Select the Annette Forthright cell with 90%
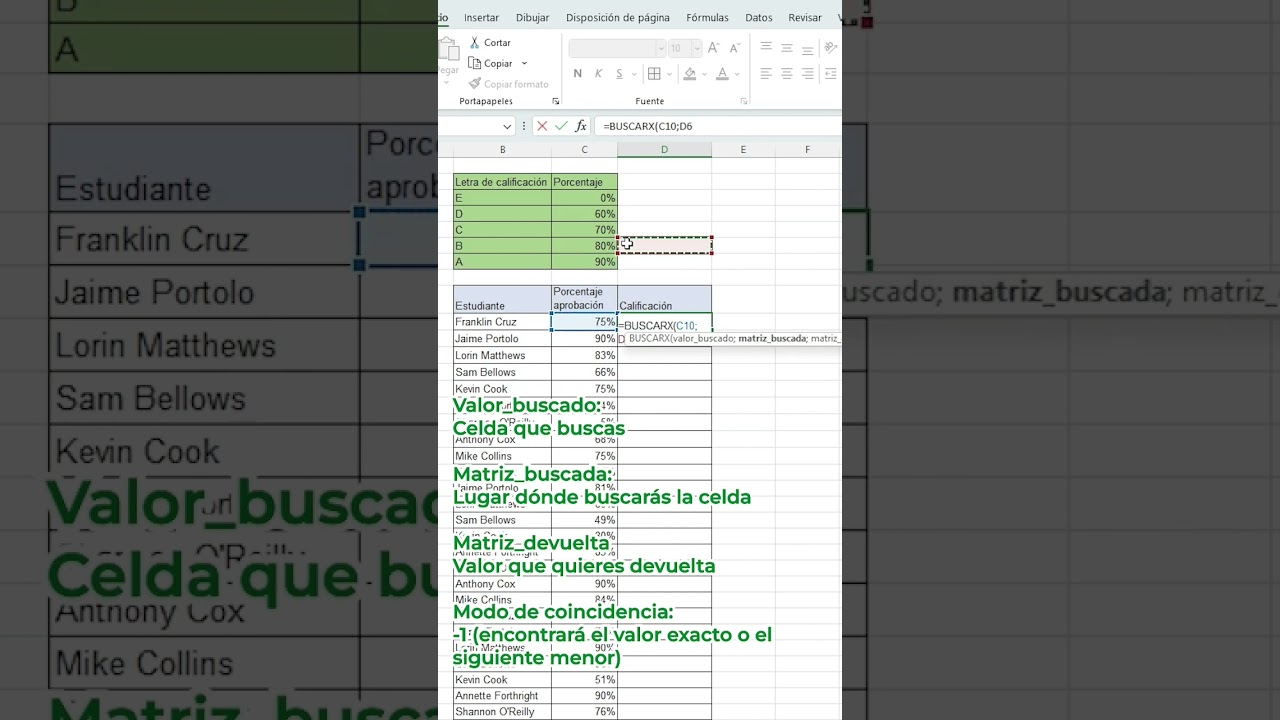Viewport: 1280px width, 720px height. (x=502, y=696)
